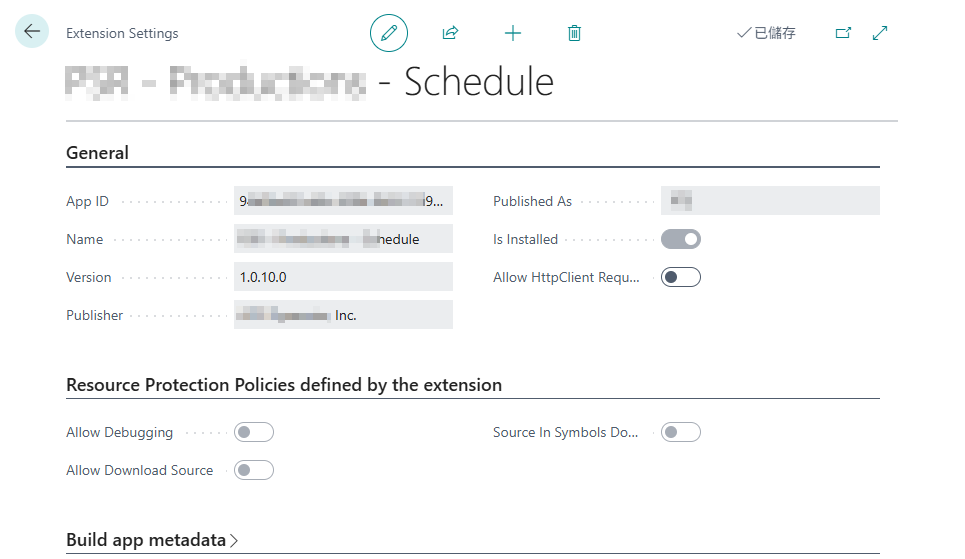Click the plus new icon
Viewport: 965px width, 559px height.
click(513, 33)
